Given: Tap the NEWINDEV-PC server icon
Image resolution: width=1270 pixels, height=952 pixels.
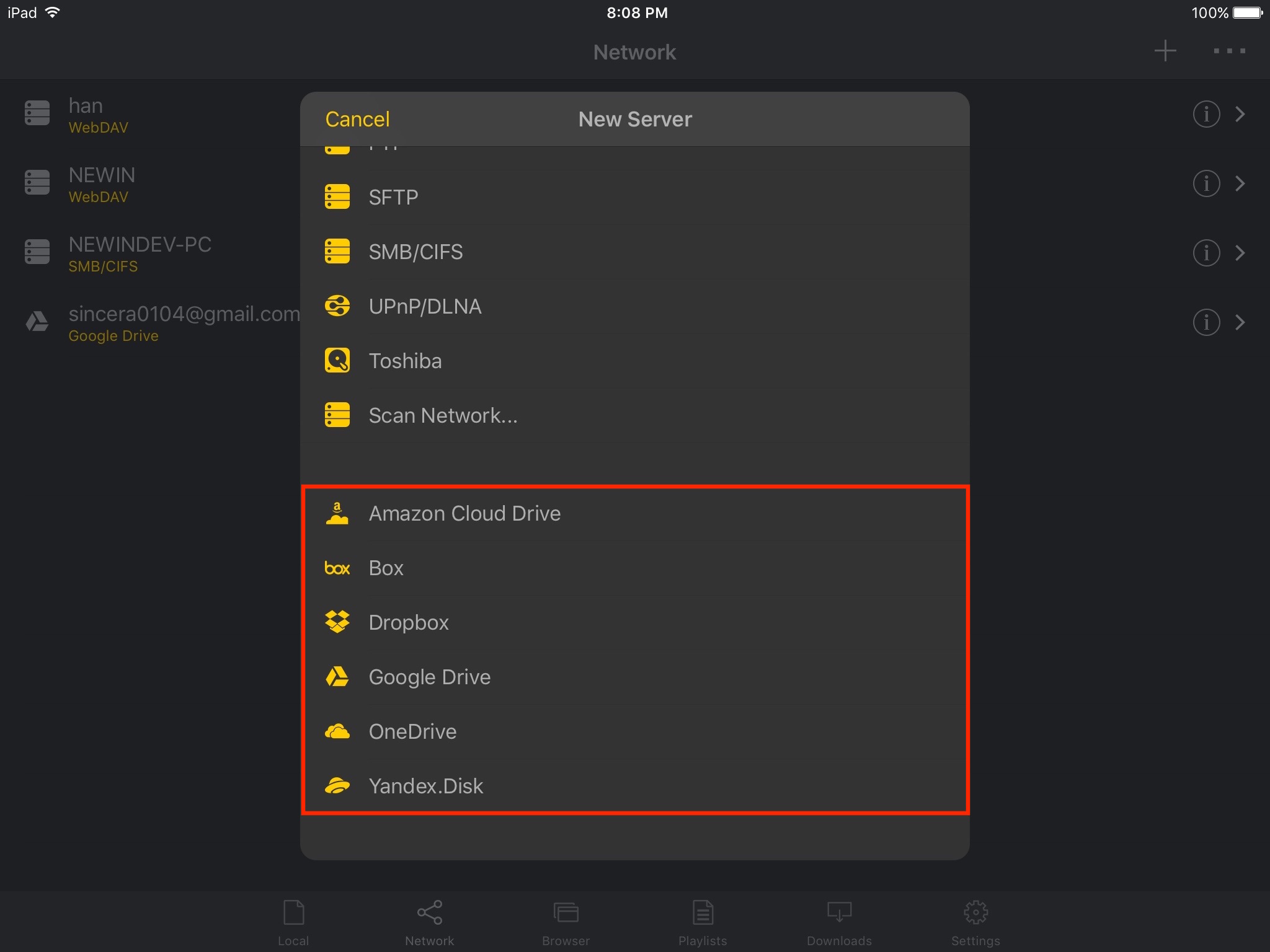Looking at the screenshot, I should (x=37, y=252).
